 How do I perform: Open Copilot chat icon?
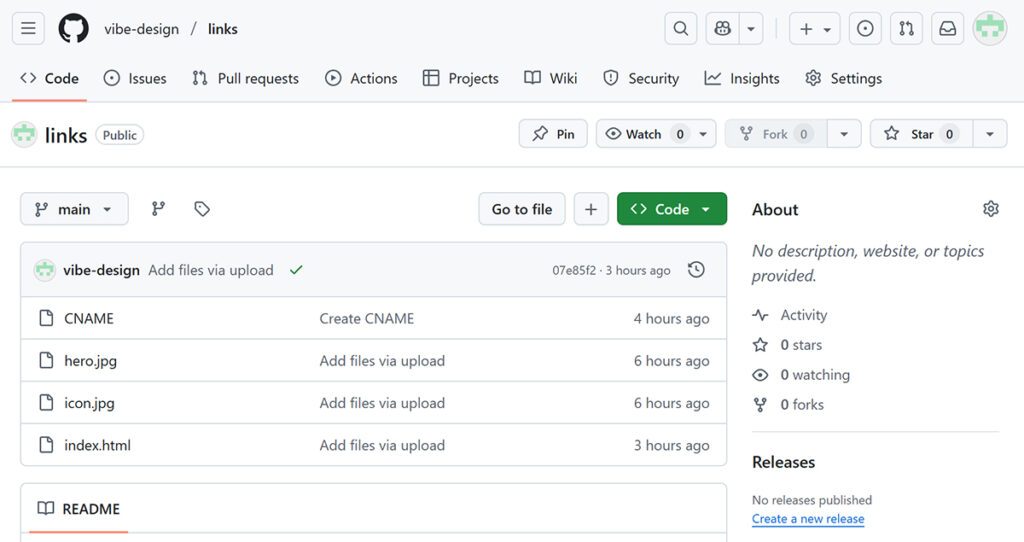click(x=722, y=29)
